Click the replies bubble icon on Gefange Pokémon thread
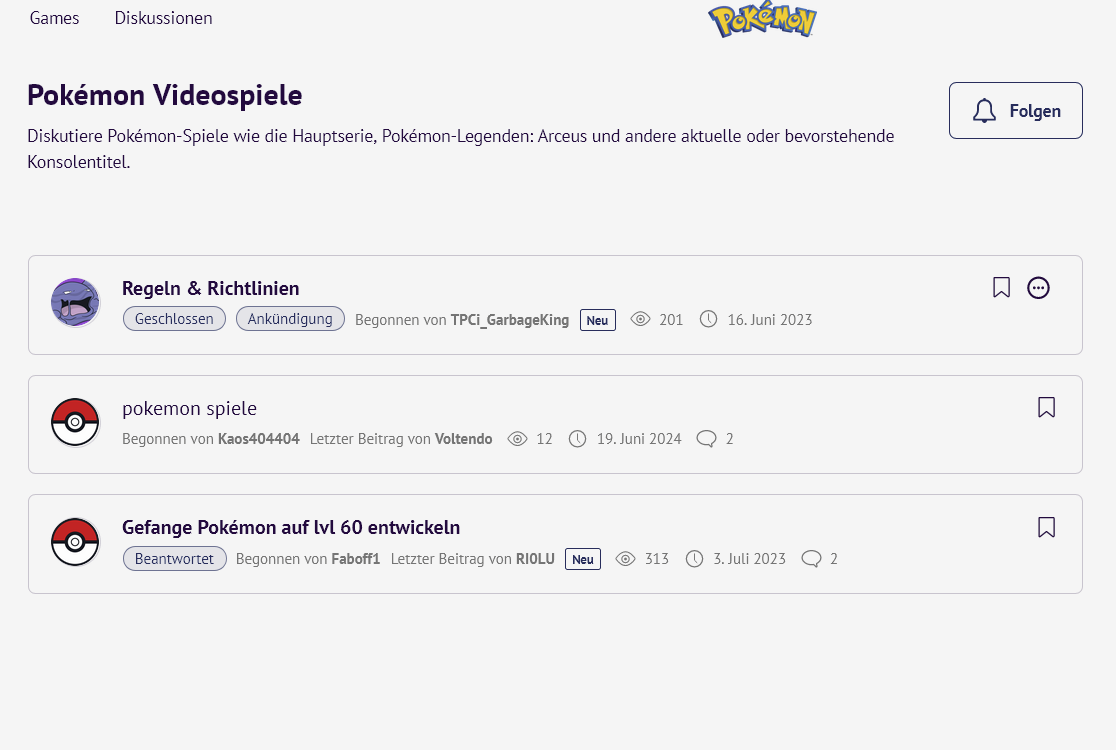The height and width of the screenshot is (750, 1116). pyautogui.click(x=811, y=559)
